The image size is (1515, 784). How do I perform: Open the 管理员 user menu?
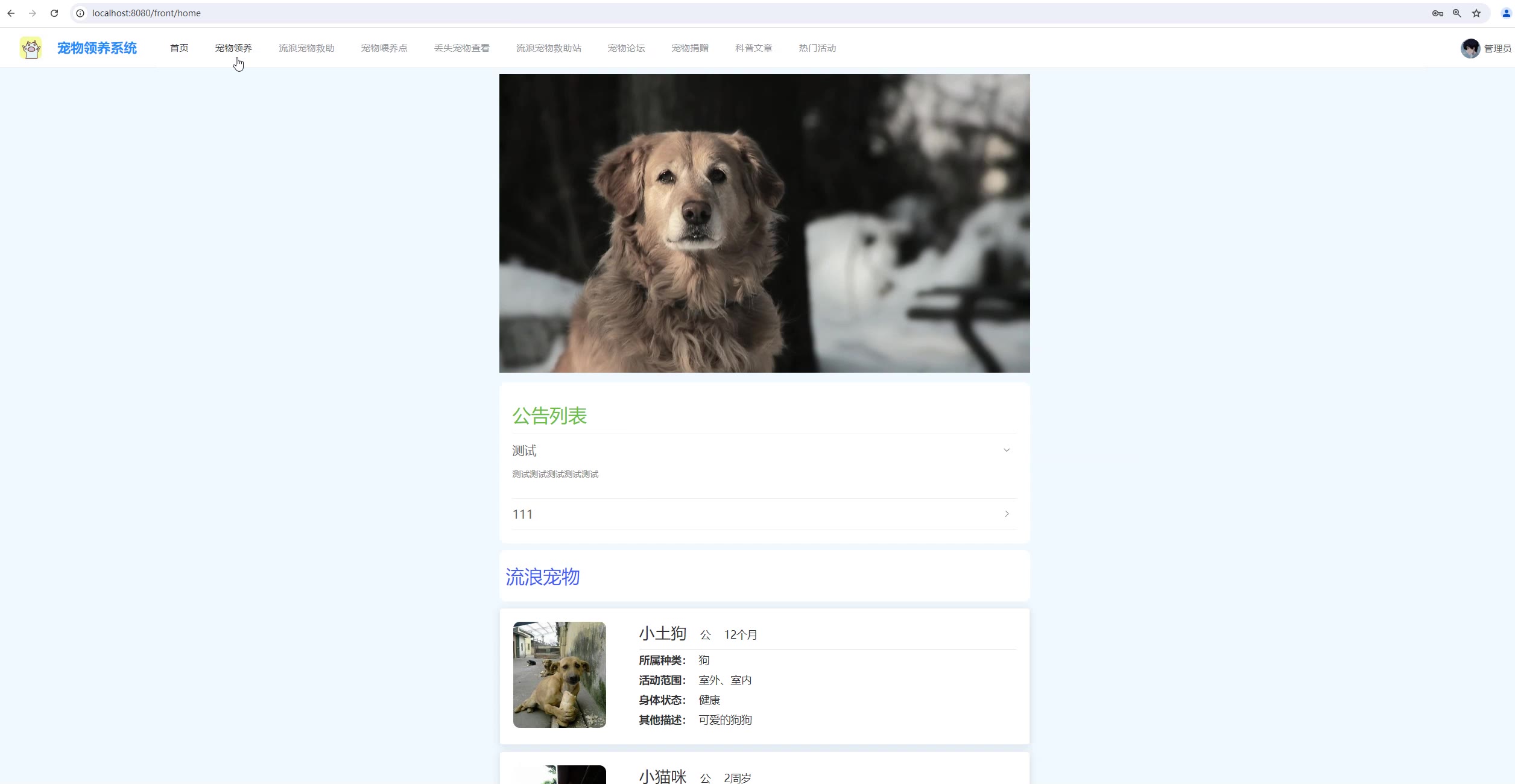pyautogui.click(x=1498, y=48)
